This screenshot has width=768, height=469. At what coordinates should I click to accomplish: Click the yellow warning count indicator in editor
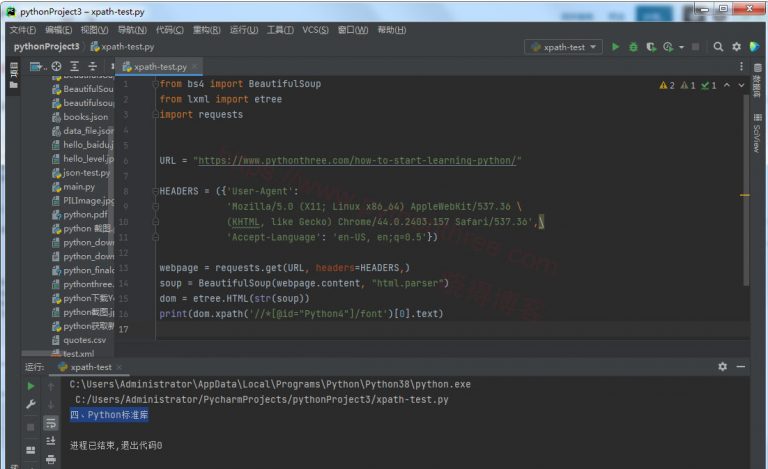point(667,85)
